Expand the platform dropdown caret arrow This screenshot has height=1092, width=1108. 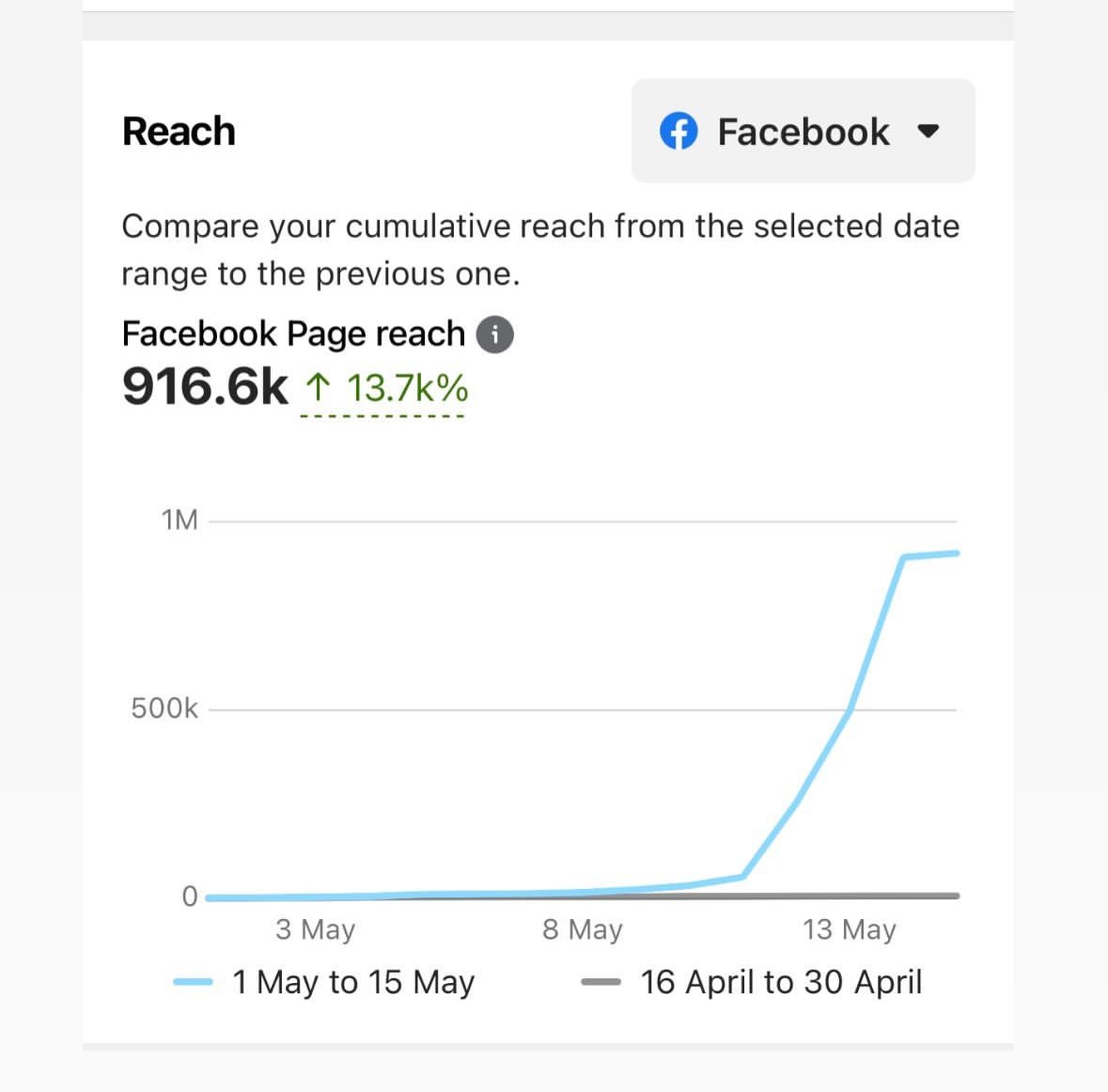(x=929, y=132)
